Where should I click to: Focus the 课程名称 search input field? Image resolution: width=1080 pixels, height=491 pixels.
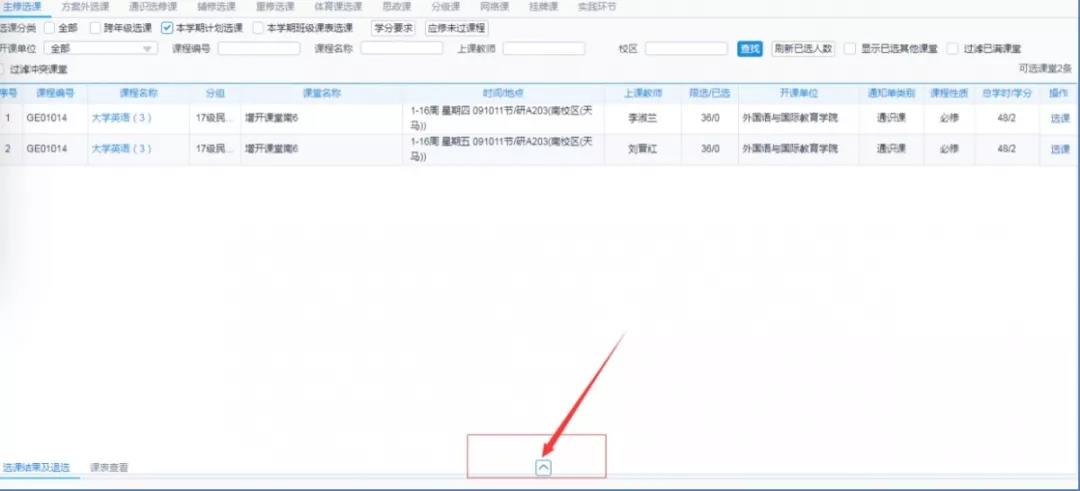[x=401, y=48]
